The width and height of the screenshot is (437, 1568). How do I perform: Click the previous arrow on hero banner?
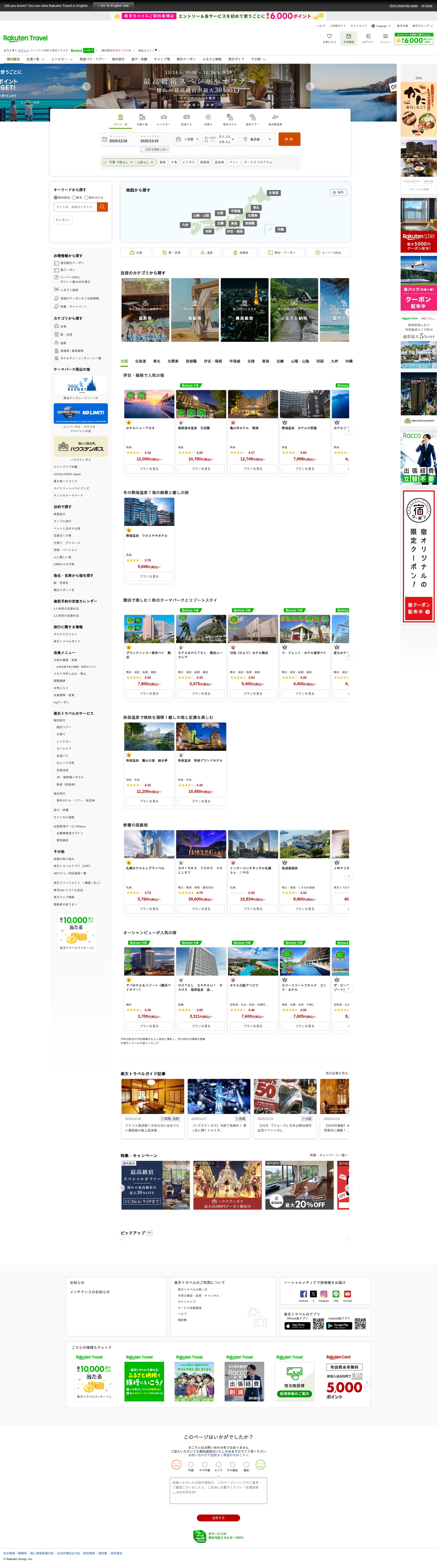(86, 86)
